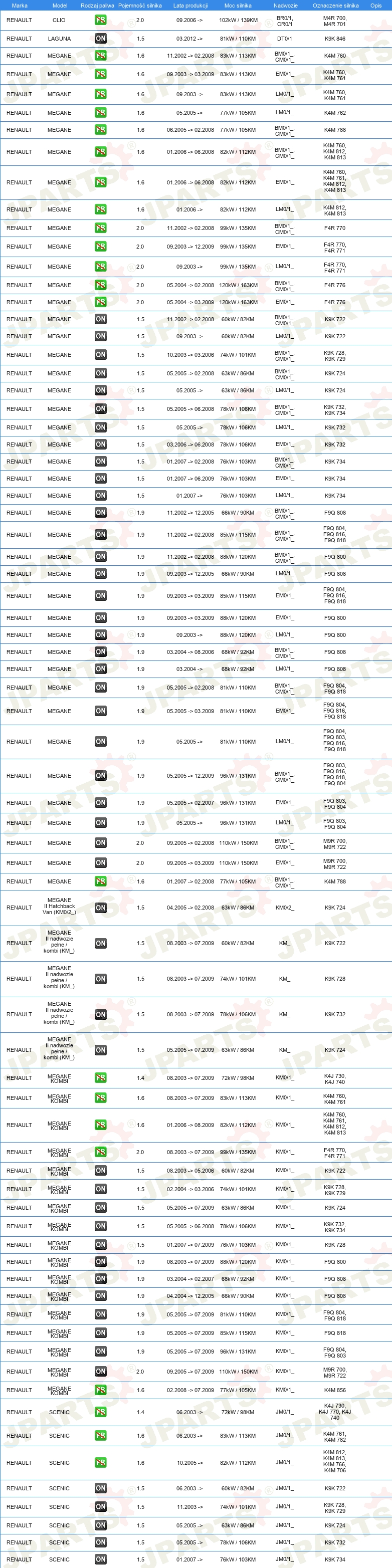The image size is (392, 1568).
Task: Click diesel icon in MEGANE II Hatchback Van row
Action: [100, 908]
